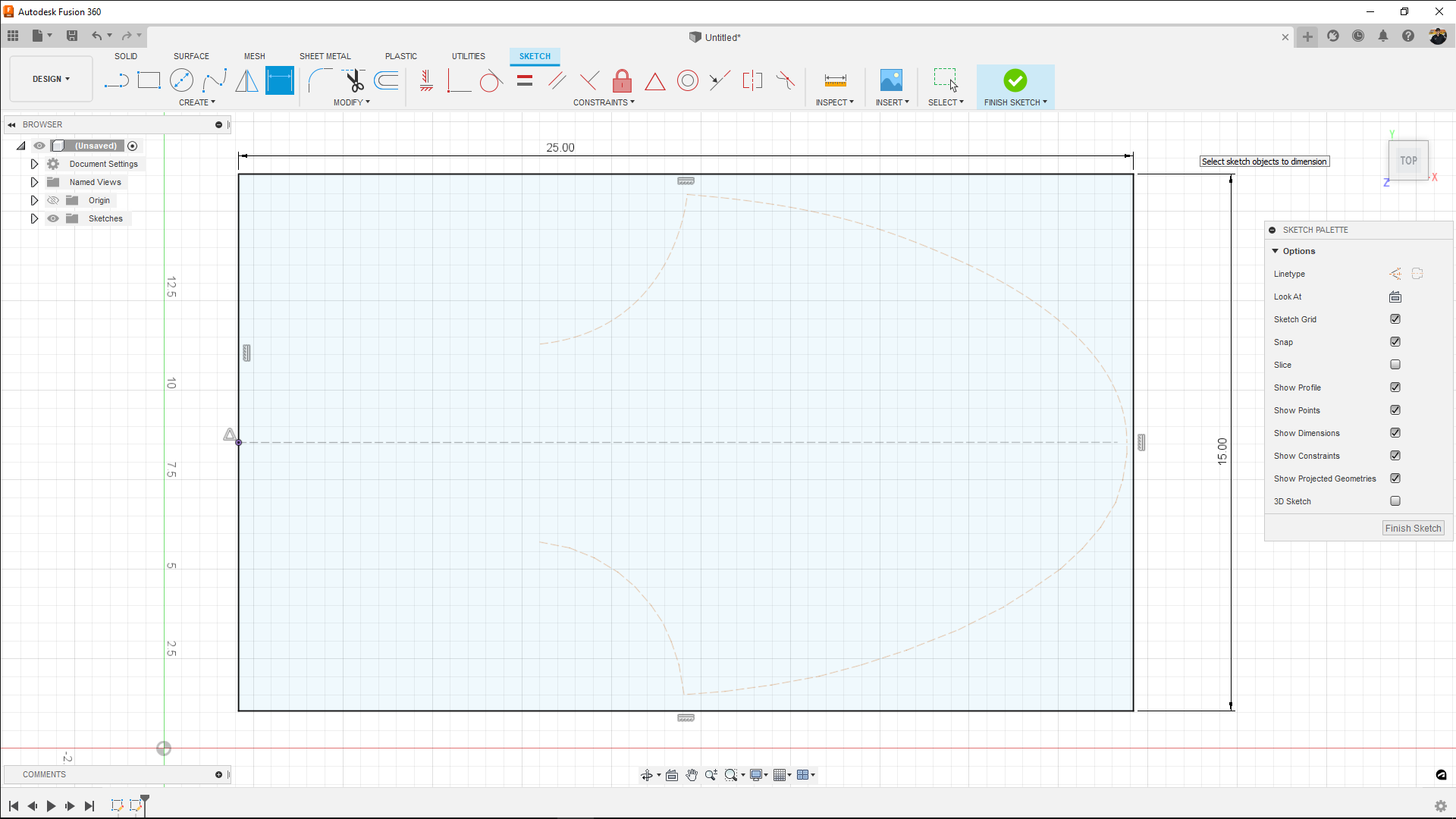The height and width of the screenshot is (819, 1456).
Task: Open the DESIGN workspace dropdown
Action: coord(51,79)
